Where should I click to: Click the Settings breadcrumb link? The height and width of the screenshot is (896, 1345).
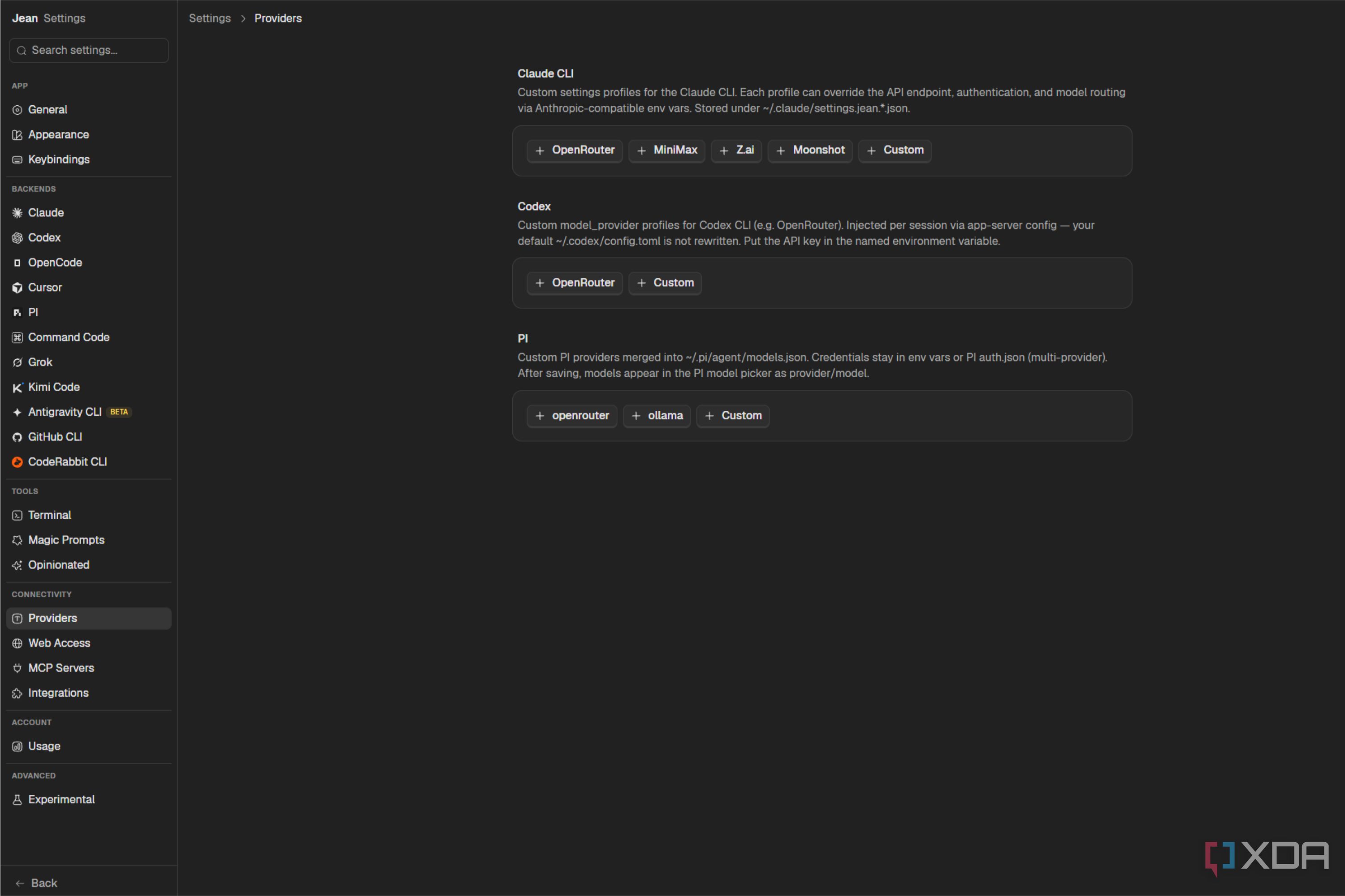point(210,18)
